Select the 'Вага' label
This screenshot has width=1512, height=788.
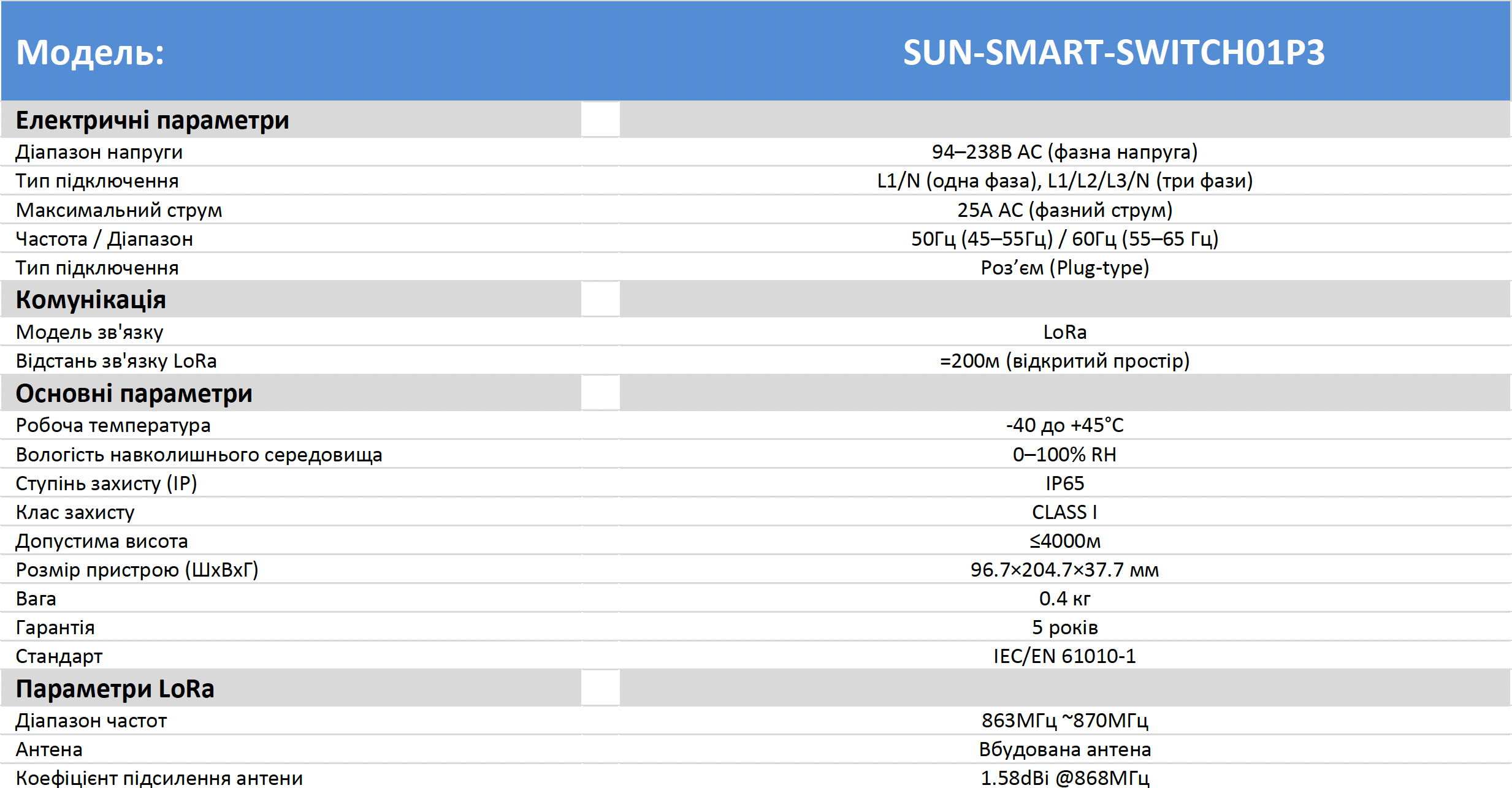(36, 599)
